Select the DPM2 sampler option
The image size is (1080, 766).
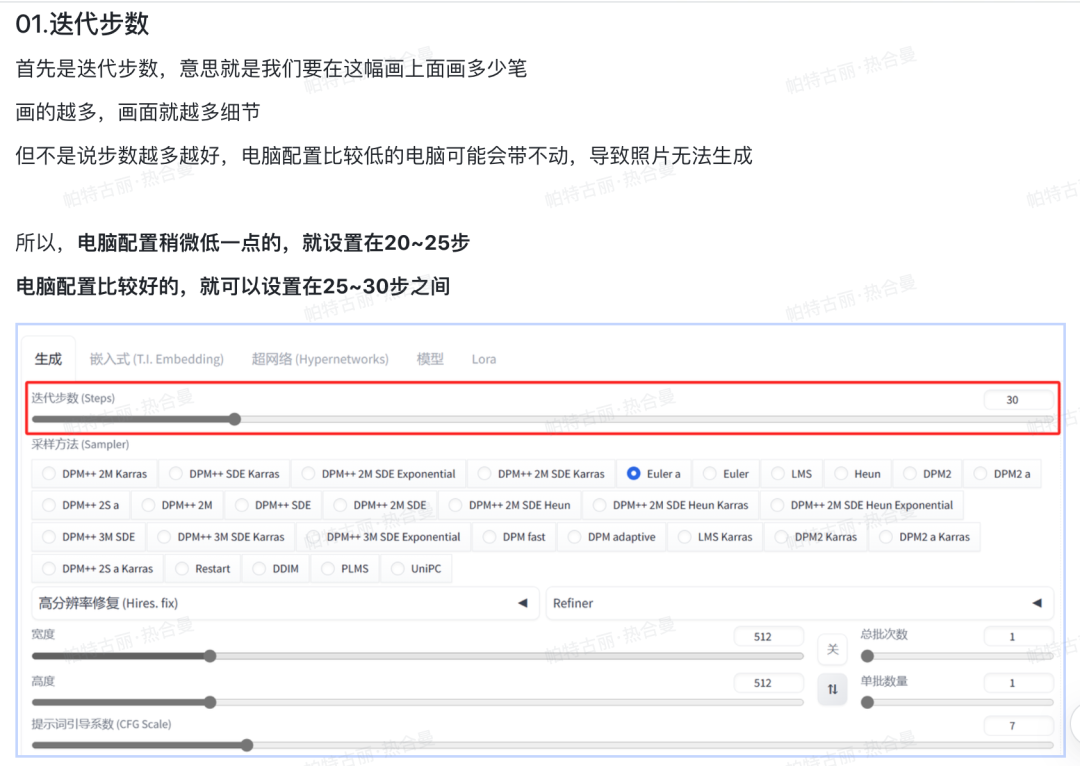click(x=927, y=474)
